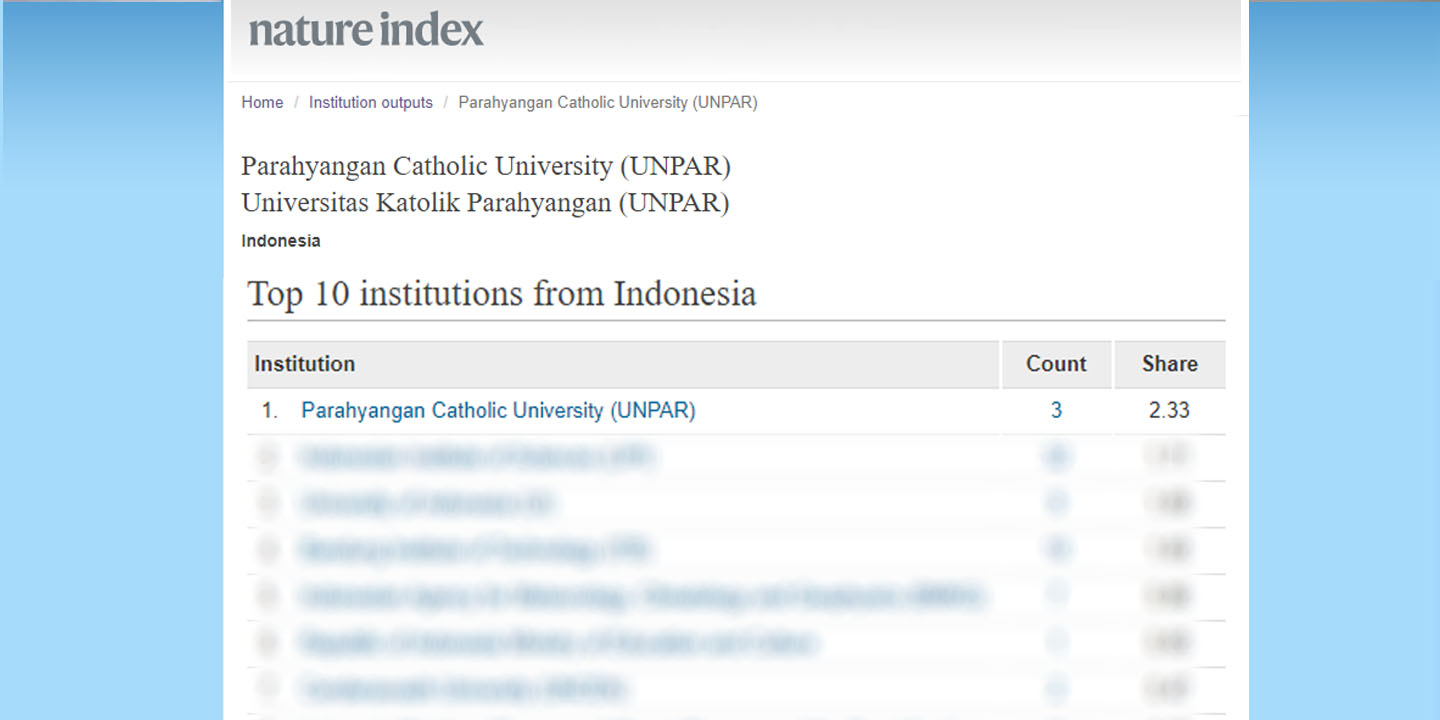Viewport: 1440px width, 720px height.
Task: Click the blurred Share value in row three
Action: pos(1170,504)
